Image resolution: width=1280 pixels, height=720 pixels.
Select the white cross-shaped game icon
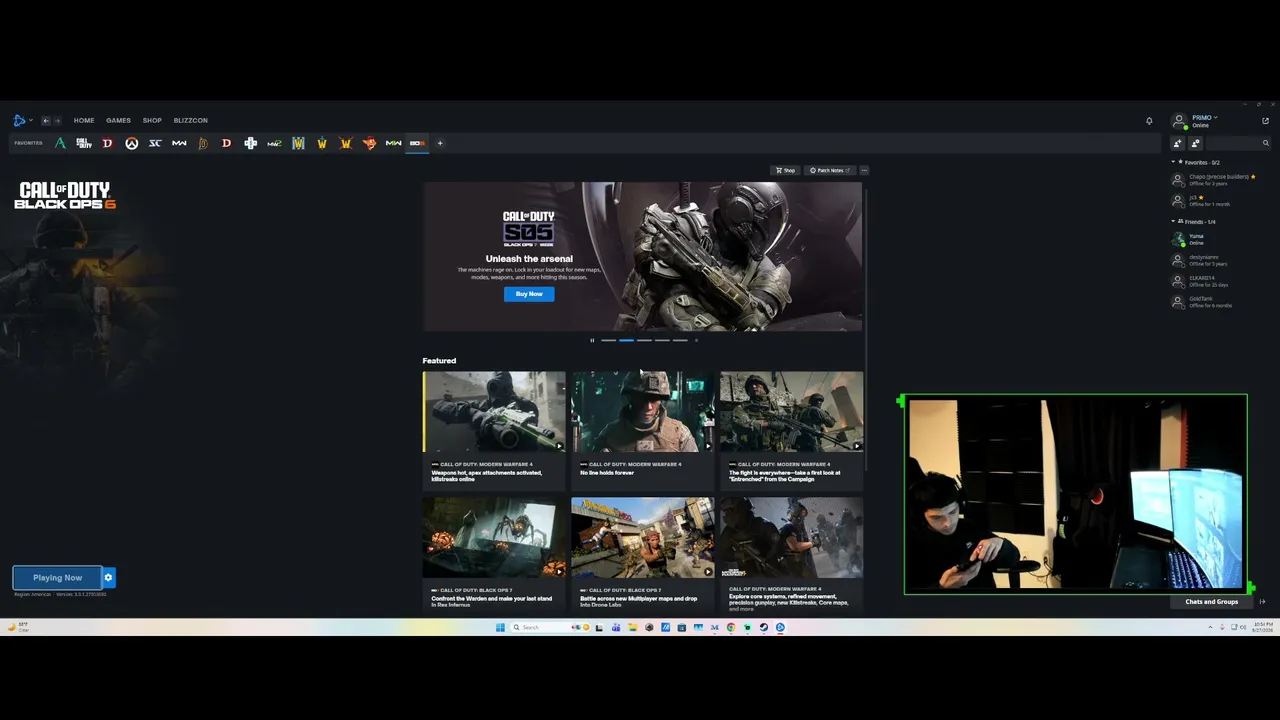click(250, 143)
